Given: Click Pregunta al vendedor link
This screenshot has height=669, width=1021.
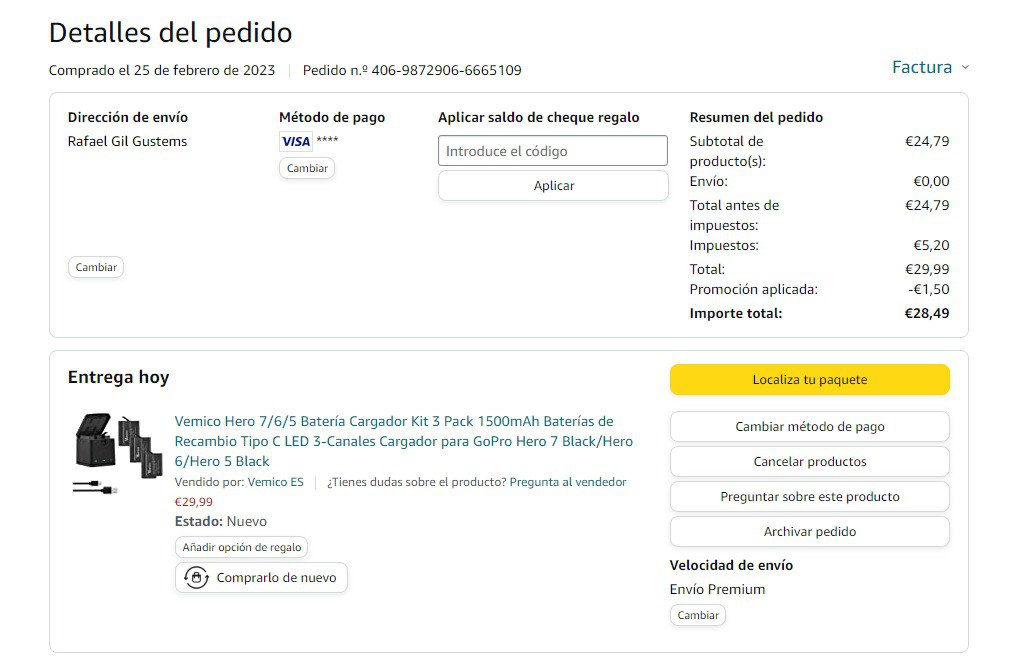Looking at the screenshot, I should tap(568, 482).
